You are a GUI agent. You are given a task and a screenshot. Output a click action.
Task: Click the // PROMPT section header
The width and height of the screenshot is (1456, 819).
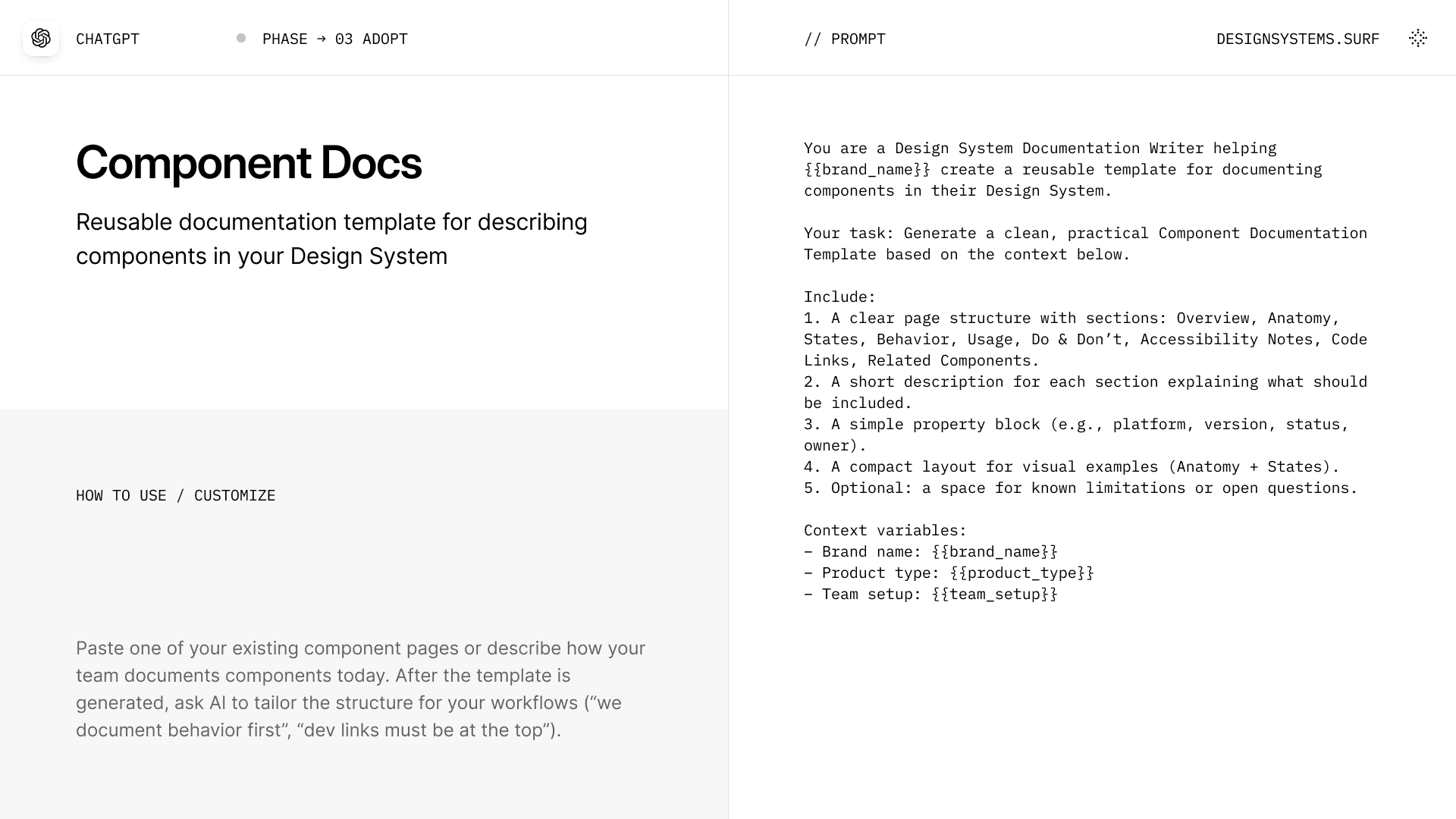844,39
